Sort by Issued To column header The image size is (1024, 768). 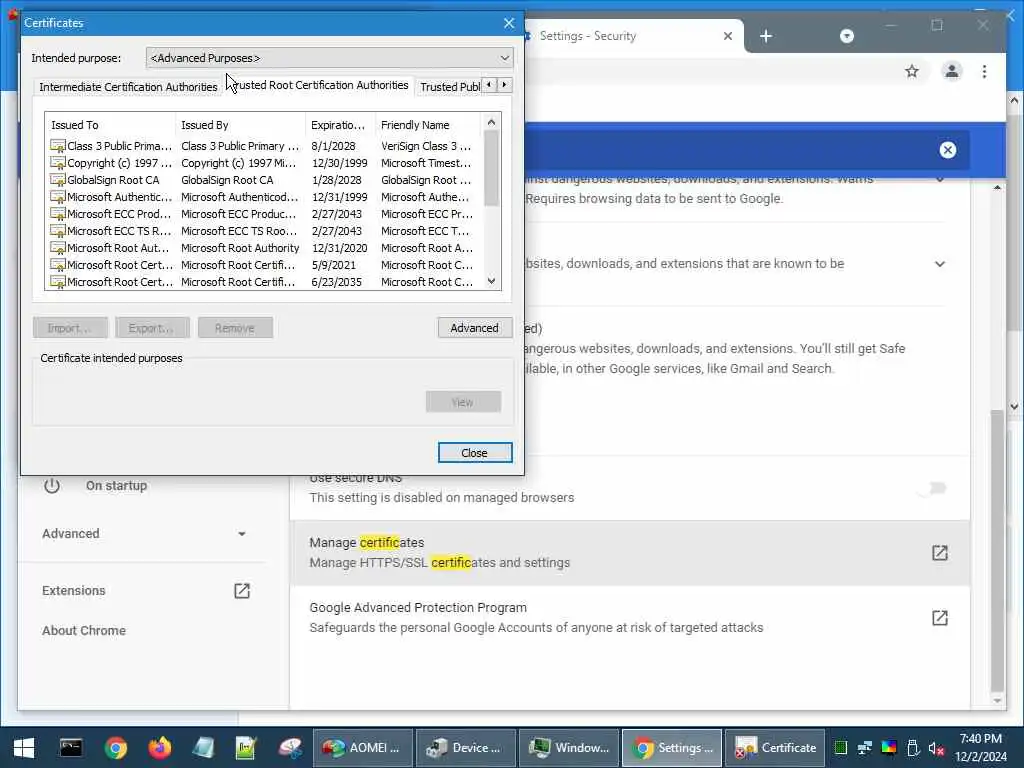(x=110, y=125)
